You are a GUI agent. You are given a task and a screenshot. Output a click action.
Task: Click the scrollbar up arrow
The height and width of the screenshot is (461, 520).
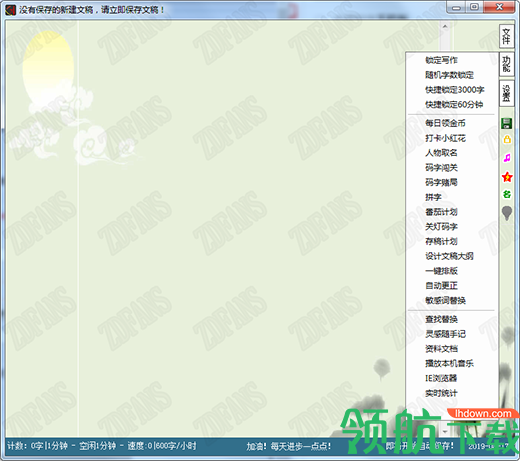(x=445, y=26)
